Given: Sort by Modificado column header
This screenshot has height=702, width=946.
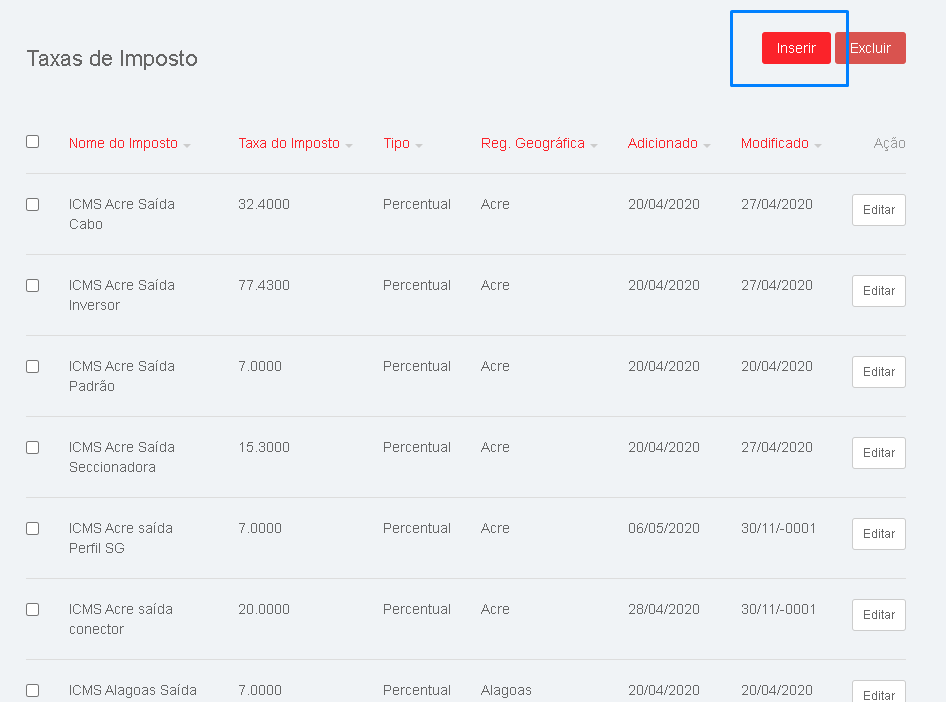Looking at the screenshot, I should [781, 144].
